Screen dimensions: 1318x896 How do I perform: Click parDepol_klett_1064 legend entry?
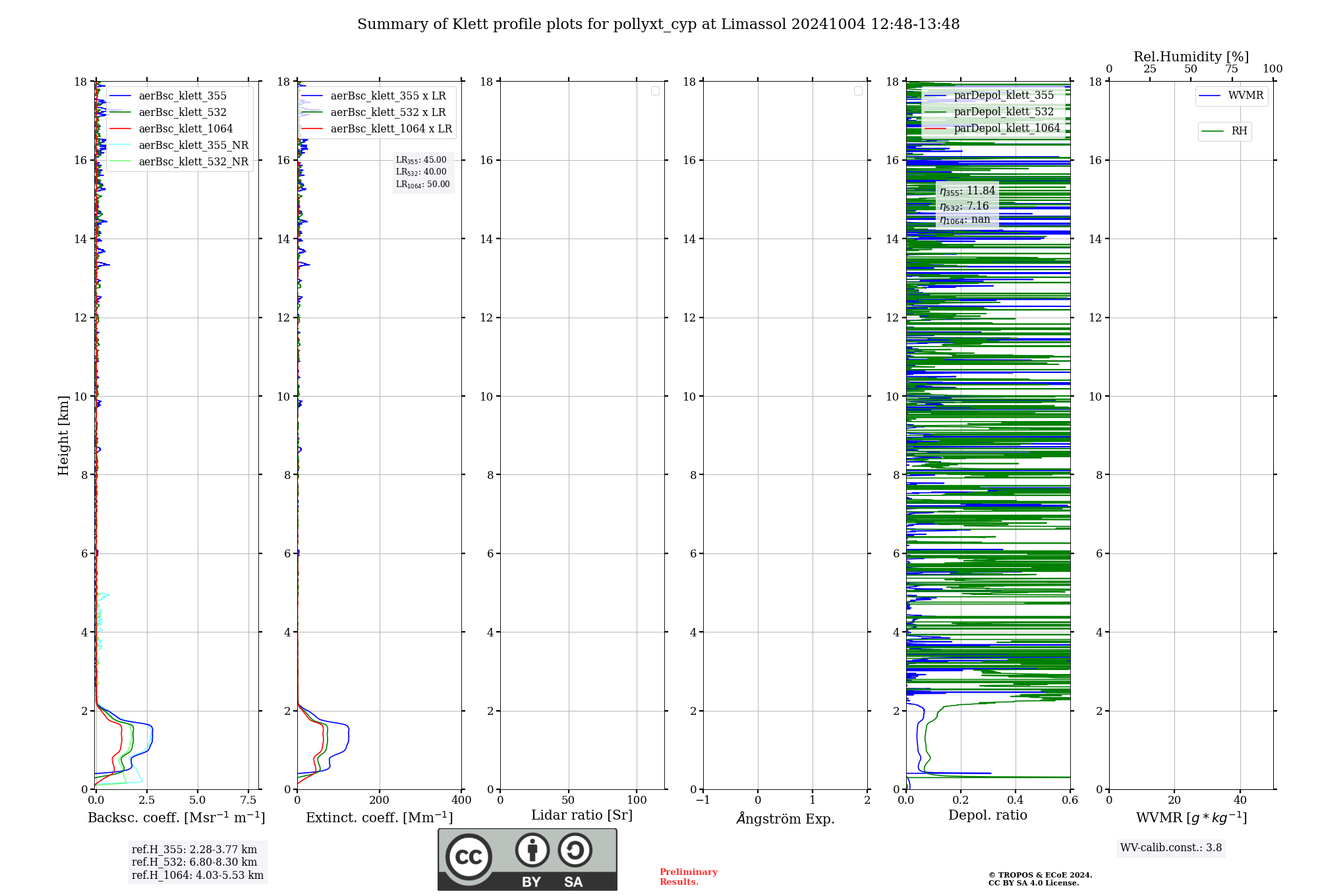(x=993, y=128)
